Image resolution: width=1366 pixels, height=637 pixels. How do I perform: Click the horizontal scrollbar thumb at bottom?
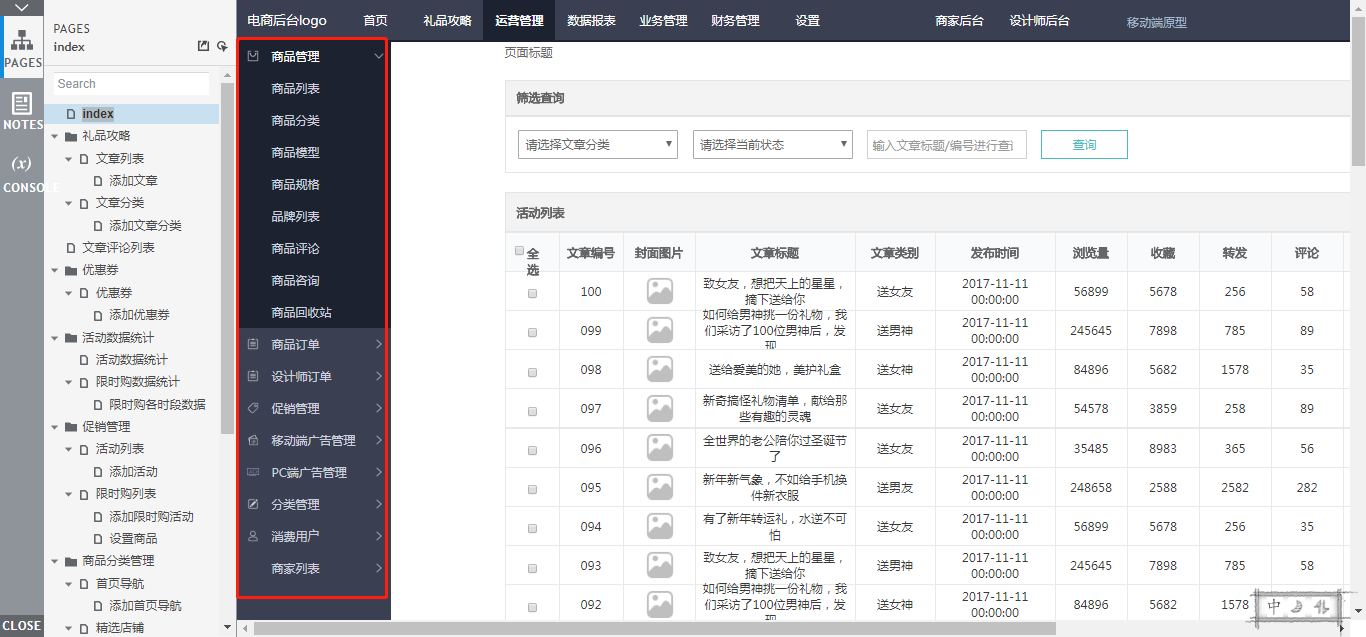[655, 628]
